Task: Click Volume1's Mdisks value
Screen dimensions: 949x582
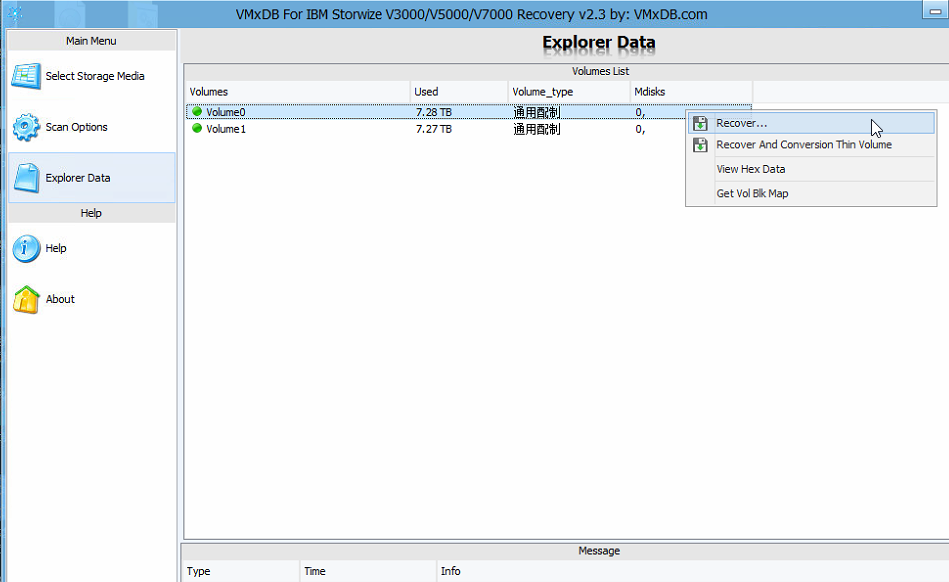Action: pos(640,129)
